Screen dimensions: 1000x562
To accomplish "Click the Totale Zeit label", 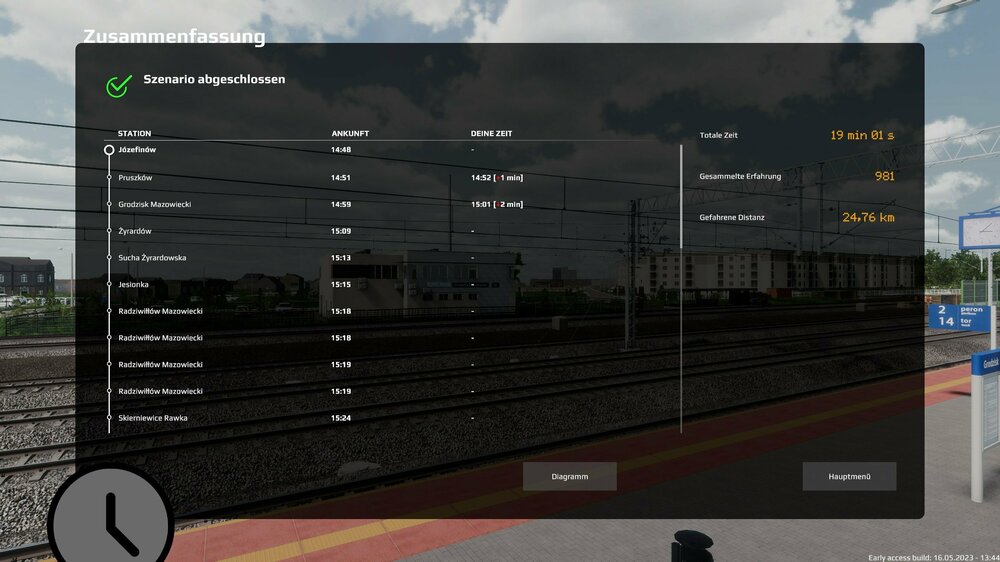I will tap(719, 135).
